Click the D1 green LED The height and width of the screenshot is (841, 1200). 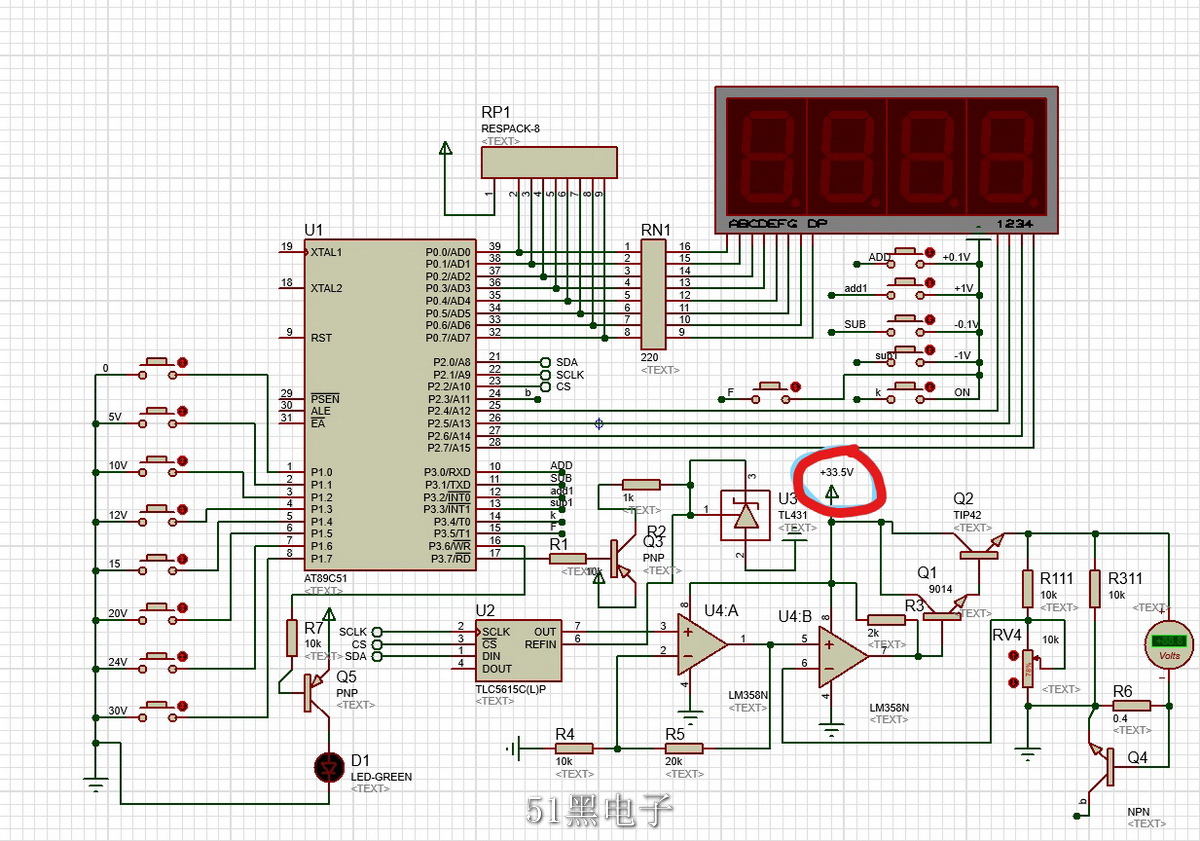point(330,767)
